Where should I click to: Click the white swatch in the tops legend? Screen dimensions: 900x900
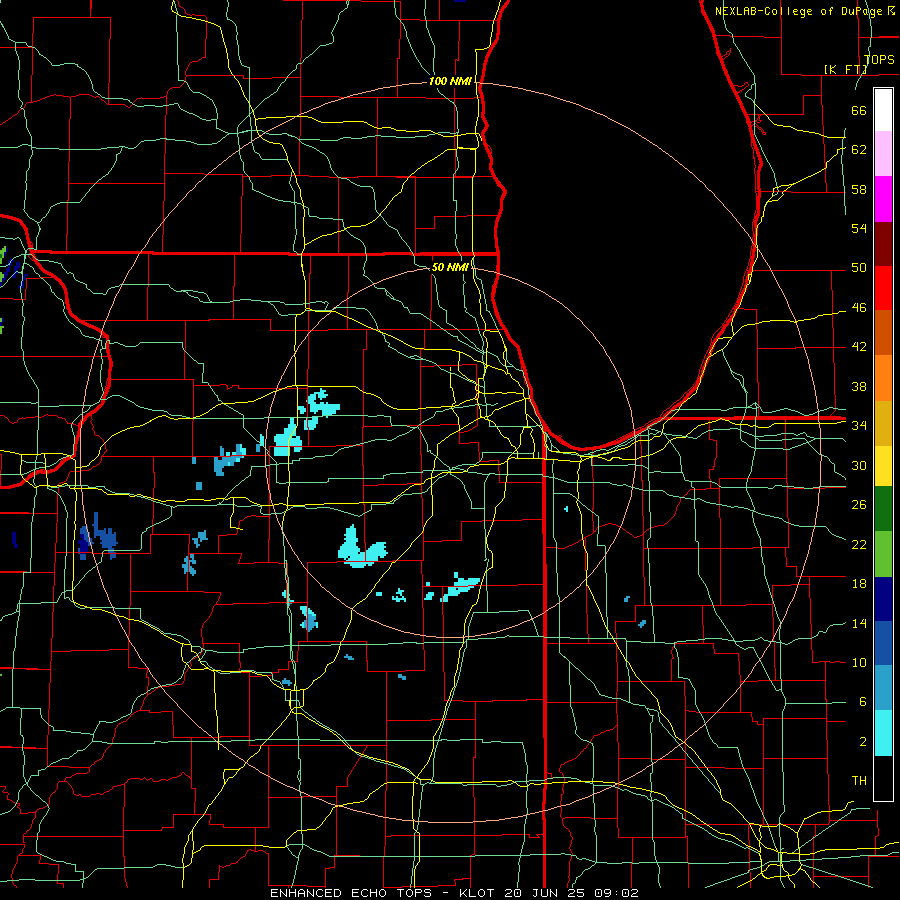(883, 110)
